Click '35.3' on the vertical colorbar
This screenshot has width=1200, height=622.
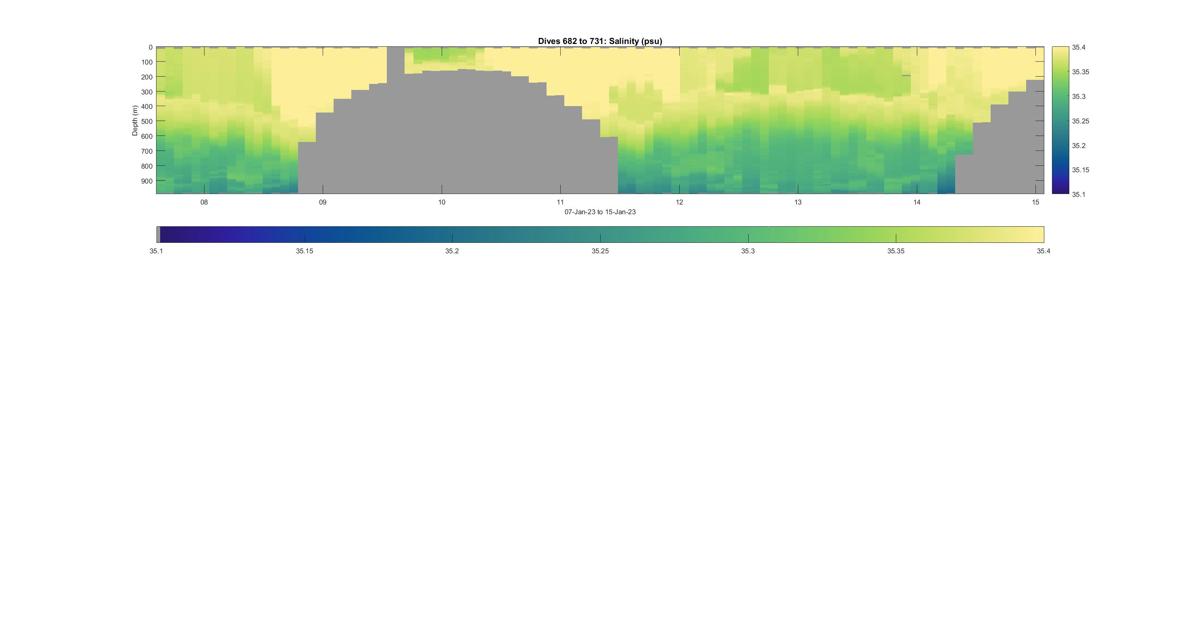tap(1080, 96)
